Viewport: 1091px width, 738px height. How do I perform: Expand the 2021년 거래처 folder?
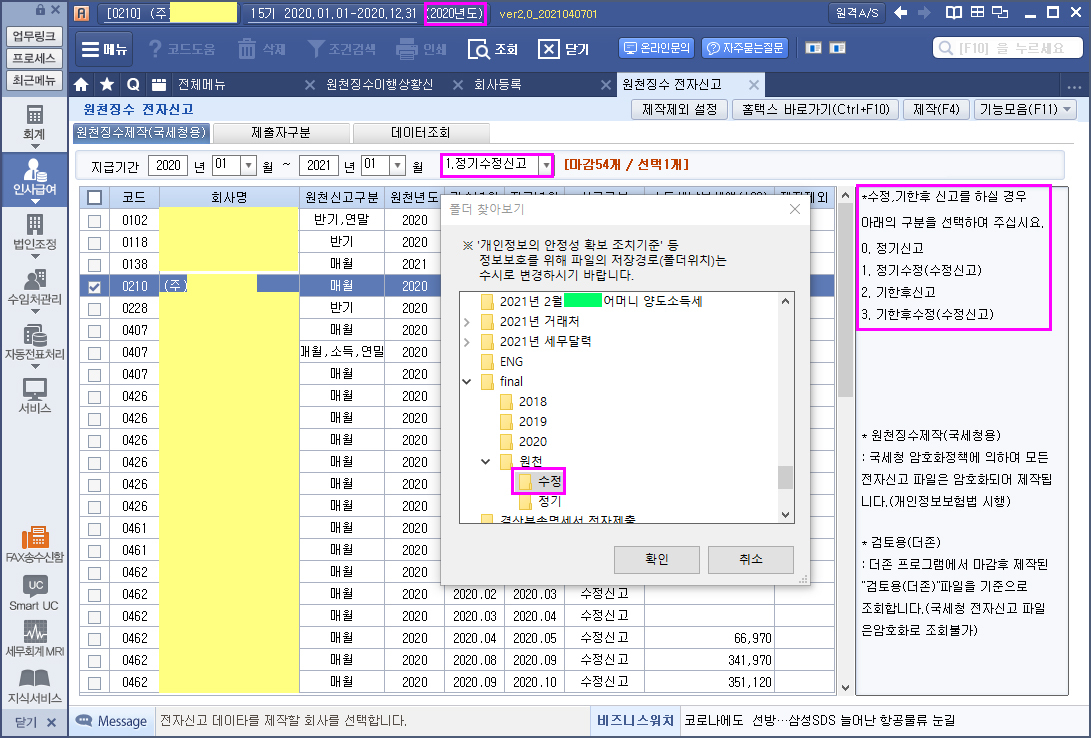pyautogui.click(x=467, y=321)
